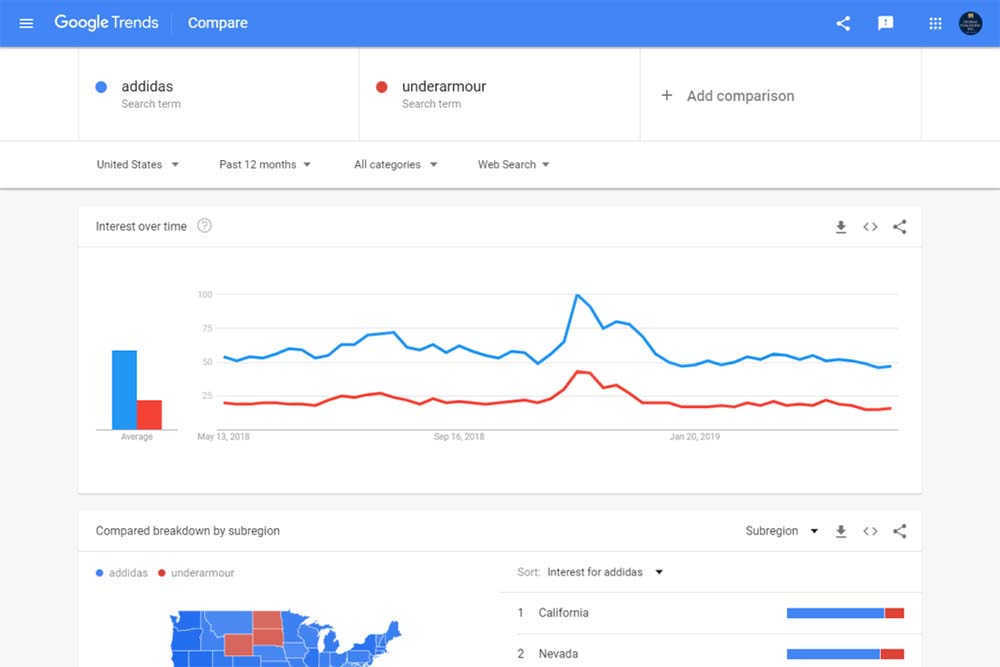
Task: Click the red underarmour average bar
Action: click(x=149, y=414)
